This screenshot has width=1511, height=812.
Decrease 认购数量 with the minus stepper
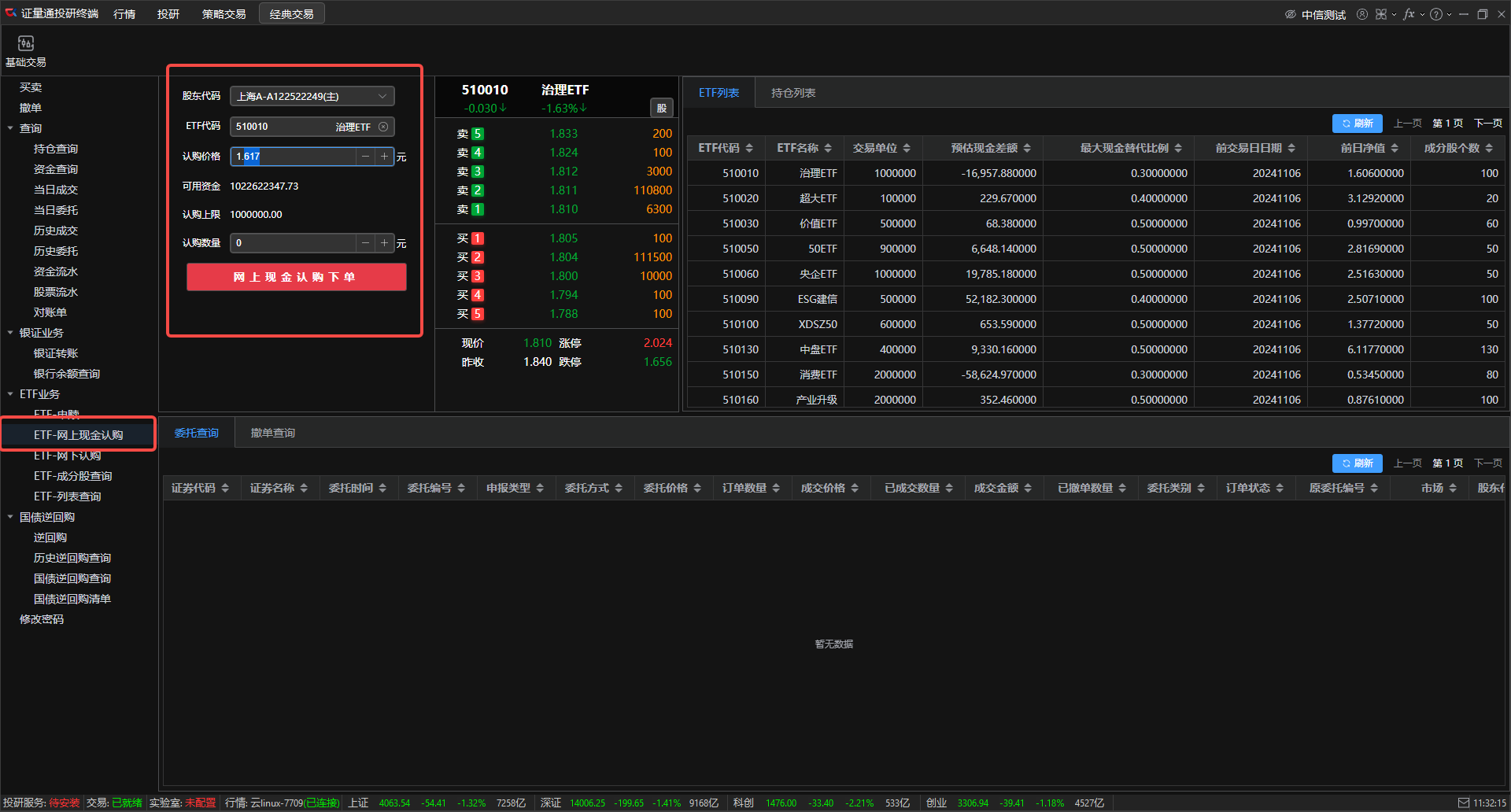pyautogui.click(x=365, y=243)
